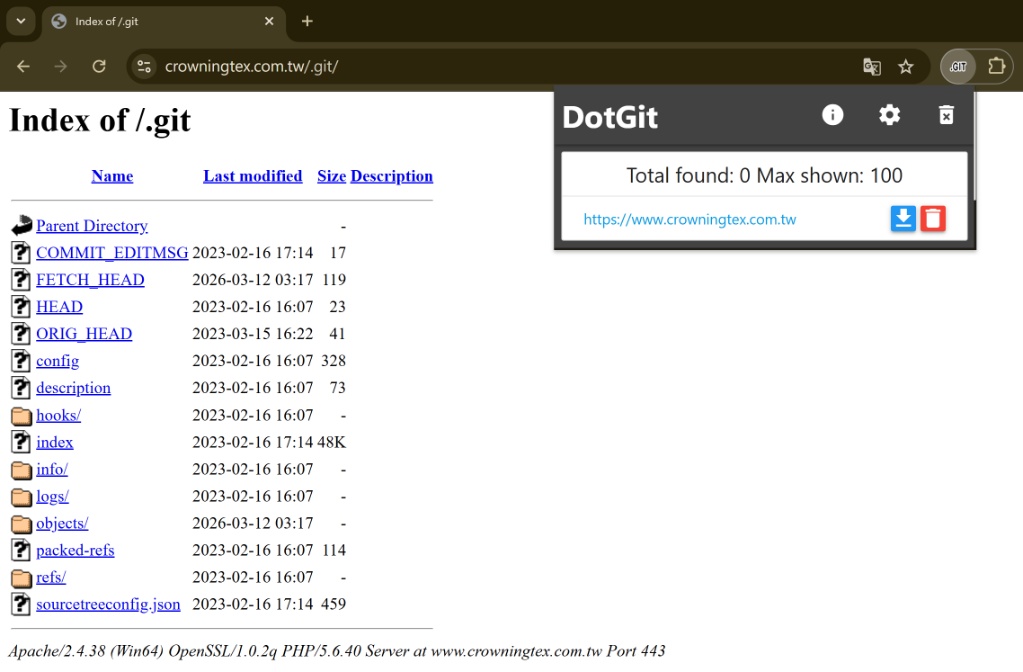This screenshot has width=1023, height=672.
Task: Open the description file link
Action: 73,388
